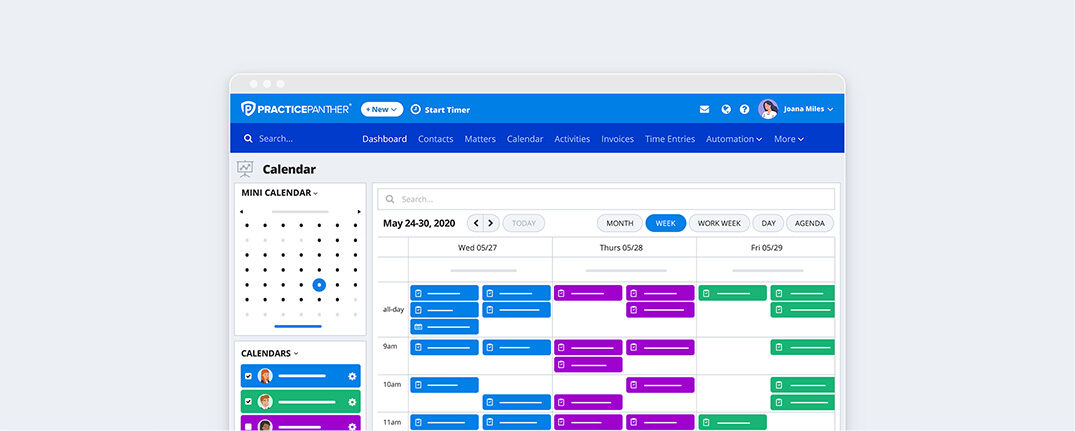Toggle the purple calendar checkbox
Screen dimensions: 1075x431
[248, 426]
